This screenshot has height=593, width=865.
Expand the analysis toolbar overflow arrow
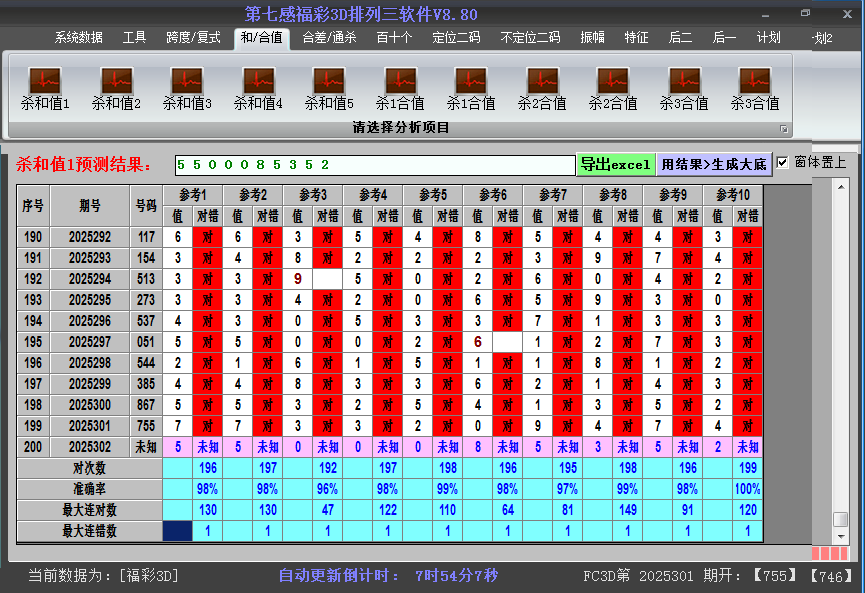coord(786,128)
